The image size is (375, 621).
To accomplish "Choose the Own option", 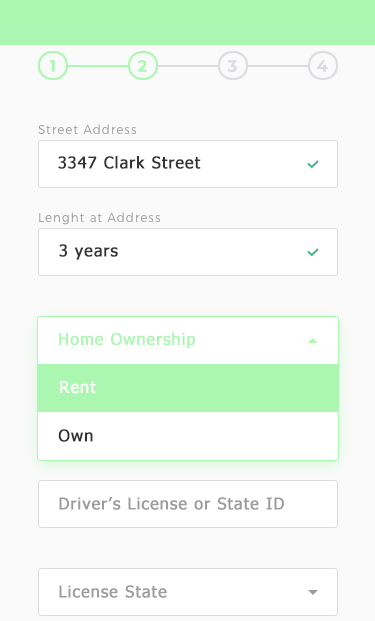I will pos(188,436).
